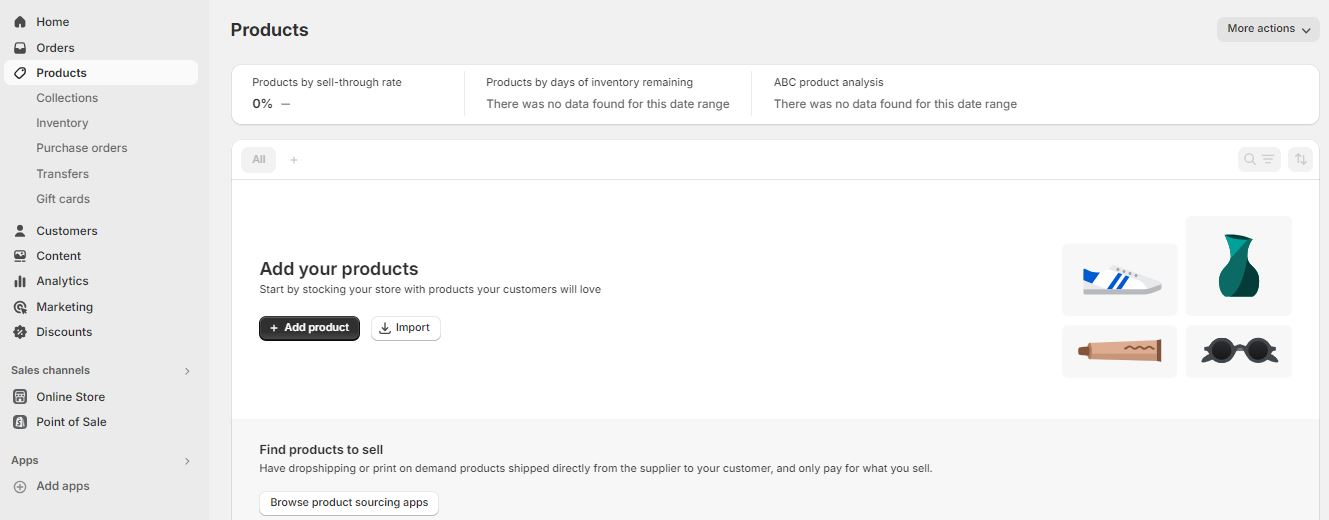Screen dimensions: 1329x520
Task: Click the Point of Sale label
Action: click(72, 422)
